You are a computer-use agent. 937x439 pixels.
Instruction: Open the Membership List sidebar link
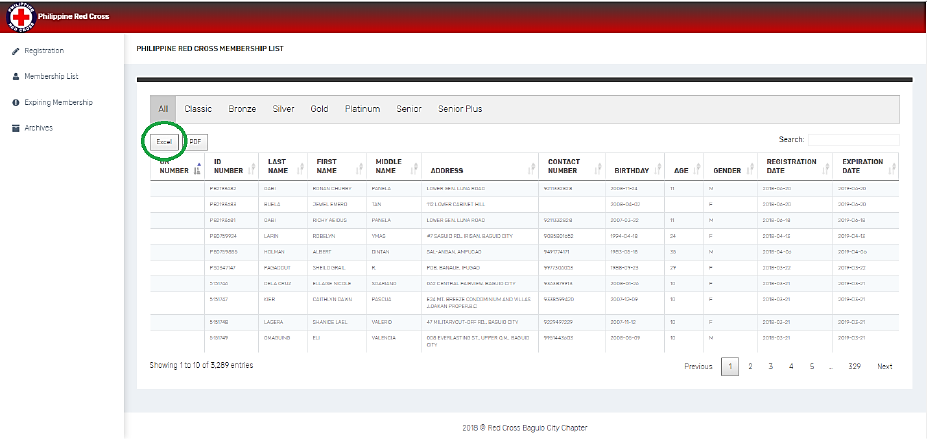pos(51,76)
